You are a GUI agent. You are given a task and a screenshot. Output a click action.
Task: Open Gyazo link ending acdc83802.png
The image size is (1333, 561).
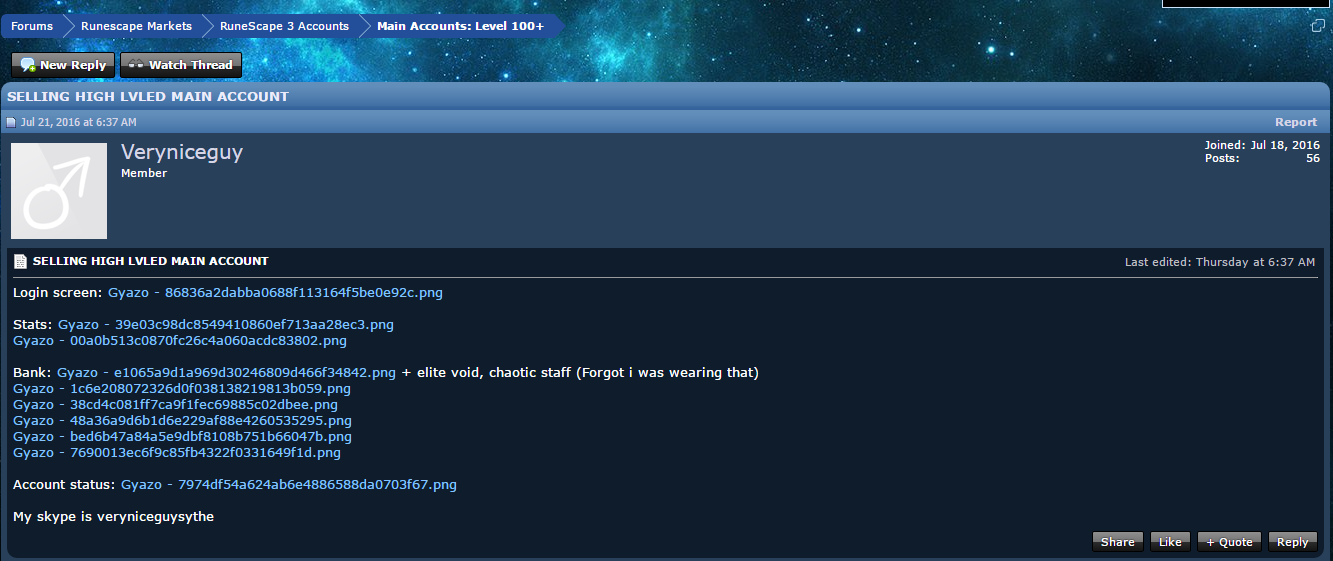click(180, 341)
